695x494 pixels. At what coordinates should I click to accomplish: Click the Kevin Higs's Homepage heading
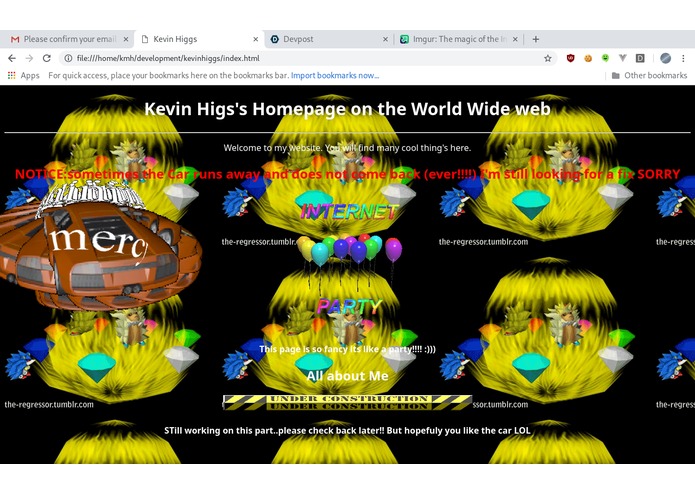coord(347,109)
